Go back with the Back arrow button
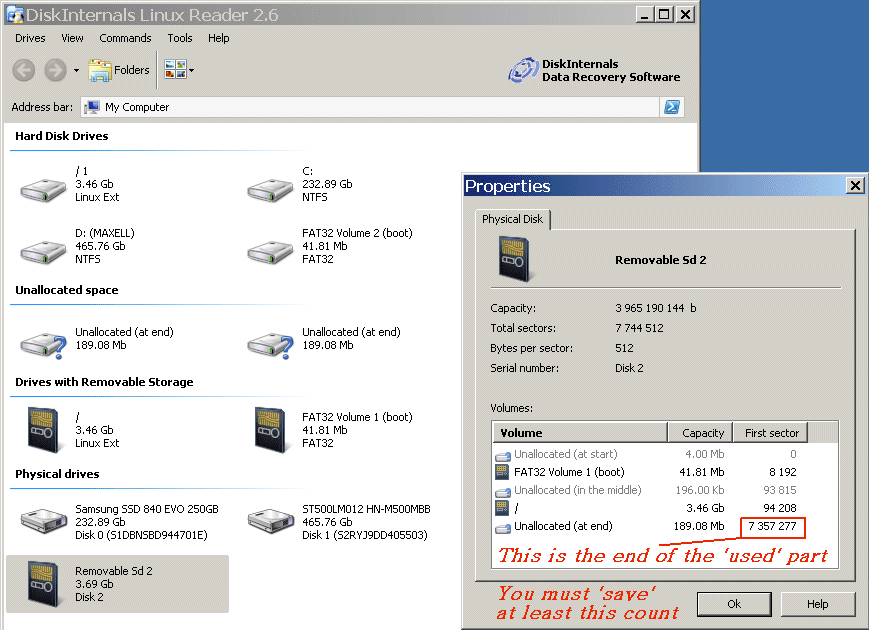 [x=24, y=70]
